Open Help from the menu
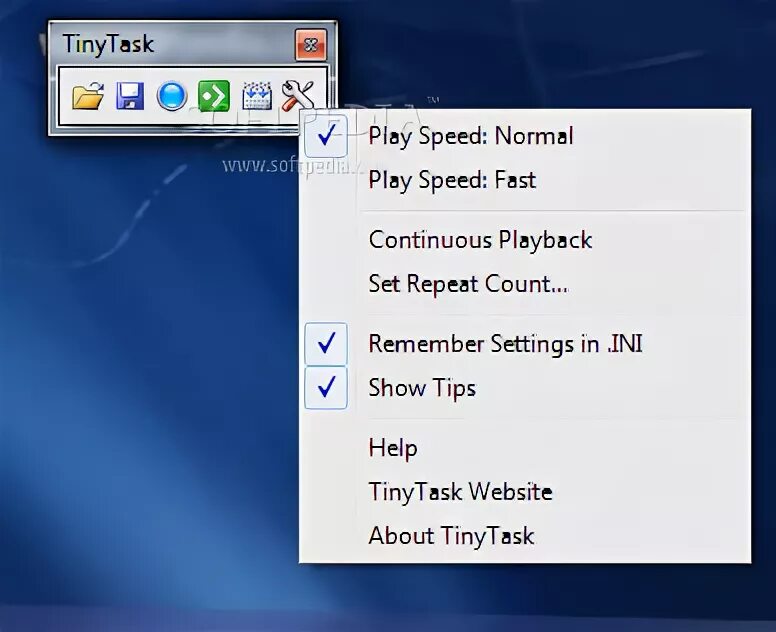776x632 pixels. (x=525, y=448)
